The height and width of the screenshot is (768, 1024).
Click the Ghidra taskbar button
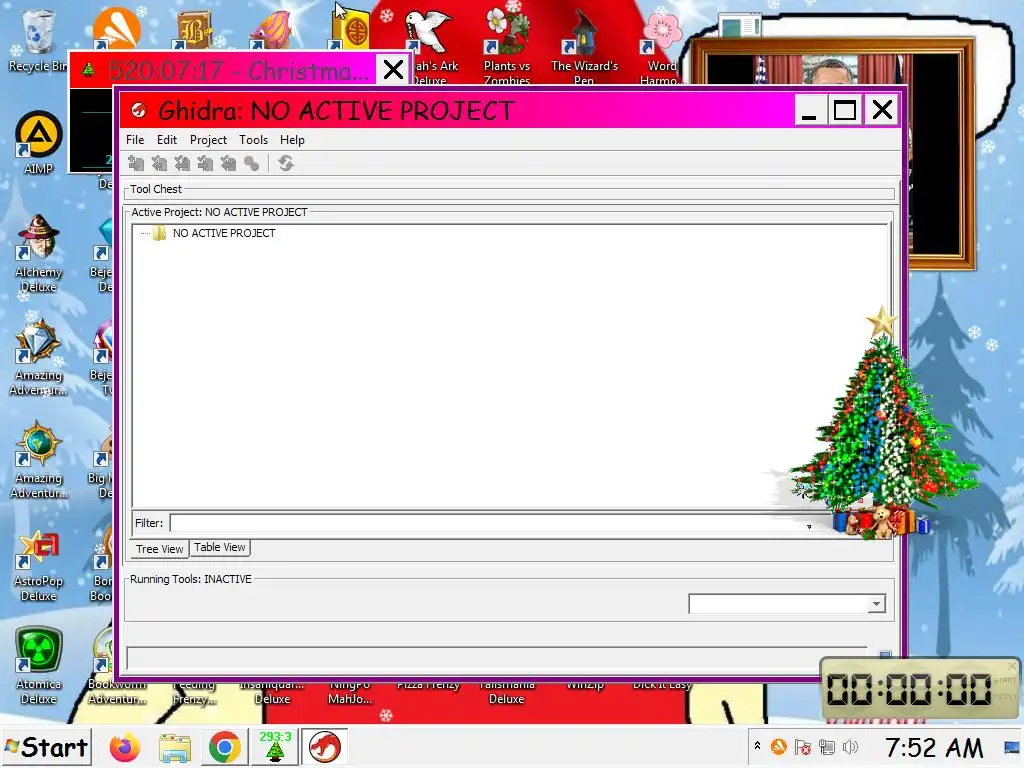coord(325,746)
